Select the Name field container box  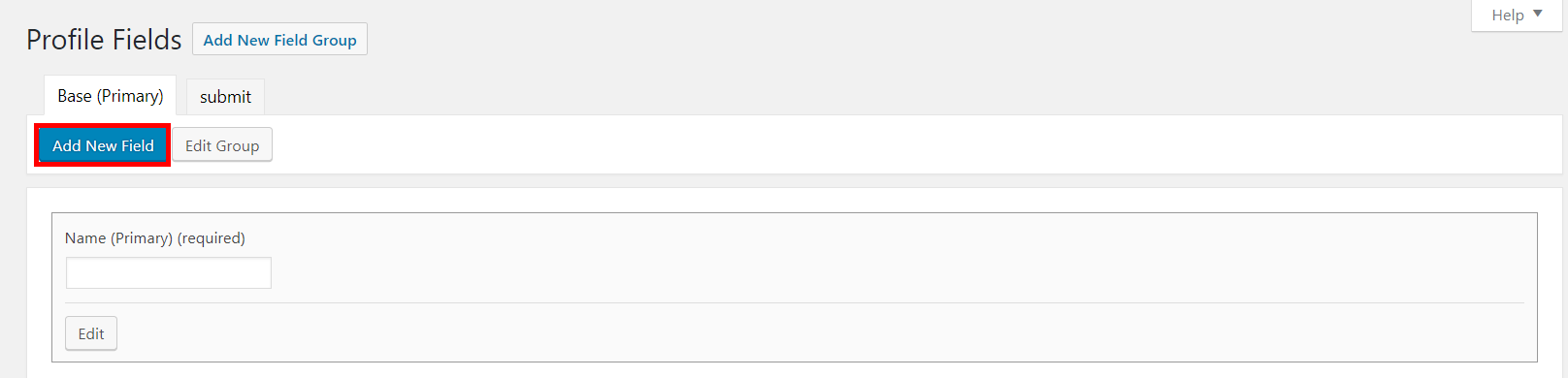pos(795,287)
